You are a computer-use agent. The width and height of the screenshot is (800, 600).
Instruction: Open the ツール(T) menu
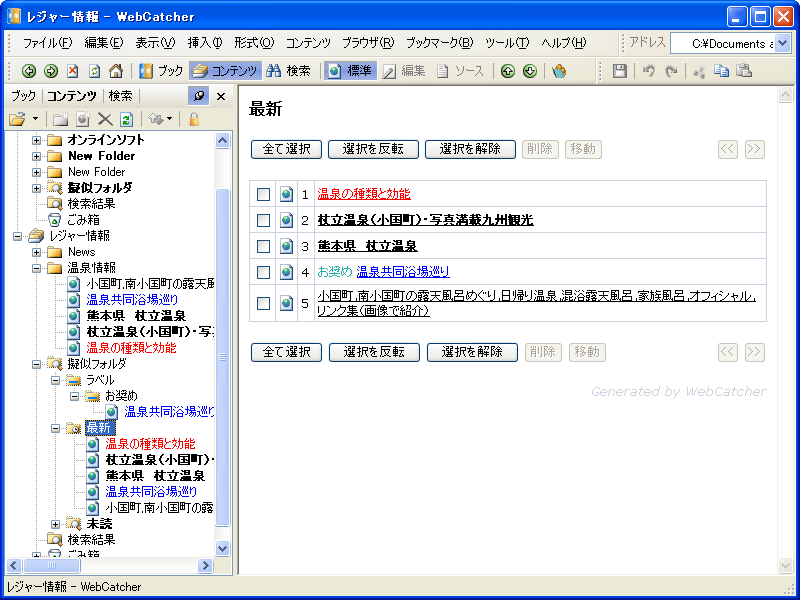507,43
